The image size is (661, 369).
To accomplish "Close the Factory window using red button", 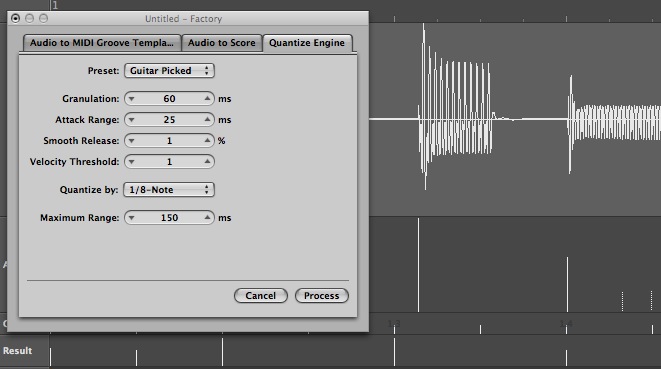I will [x=16, y=18].
